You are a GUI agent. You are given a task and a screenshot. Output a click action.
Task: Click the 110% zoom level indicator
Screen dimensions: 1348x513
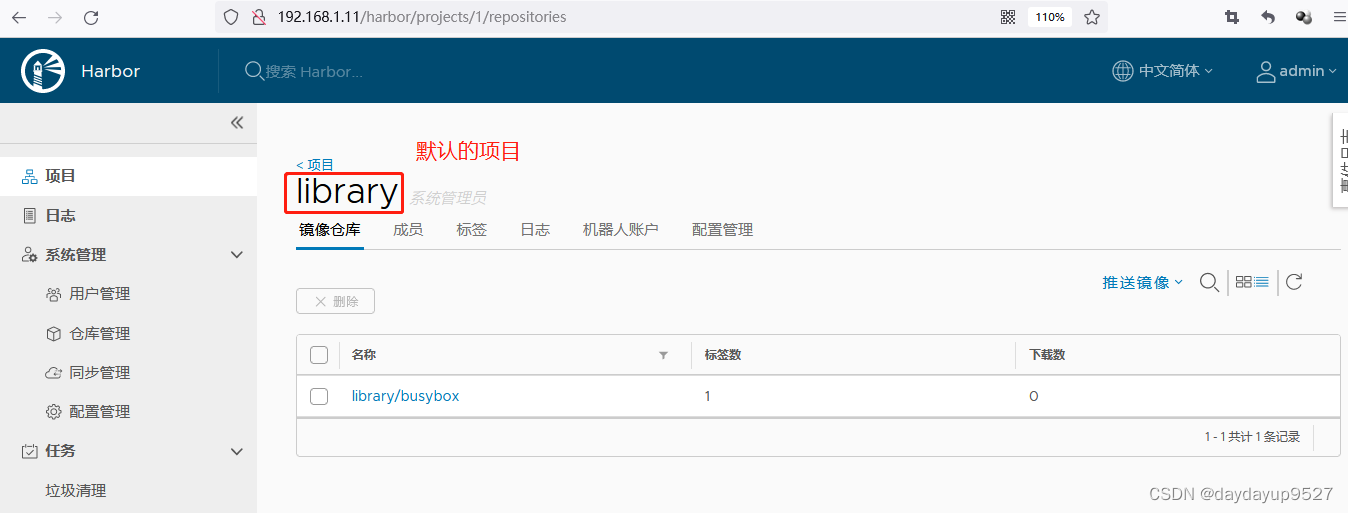click(x=1049, y=17)
